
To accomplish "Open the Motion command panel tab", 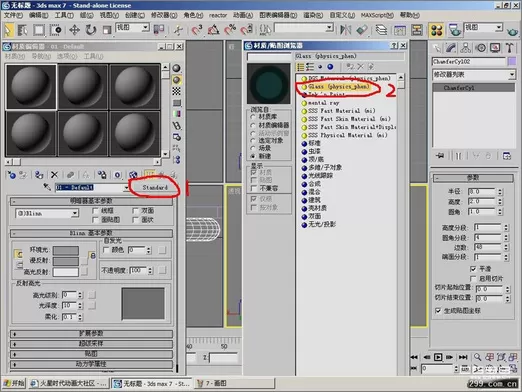I will [x=480, y=48].
